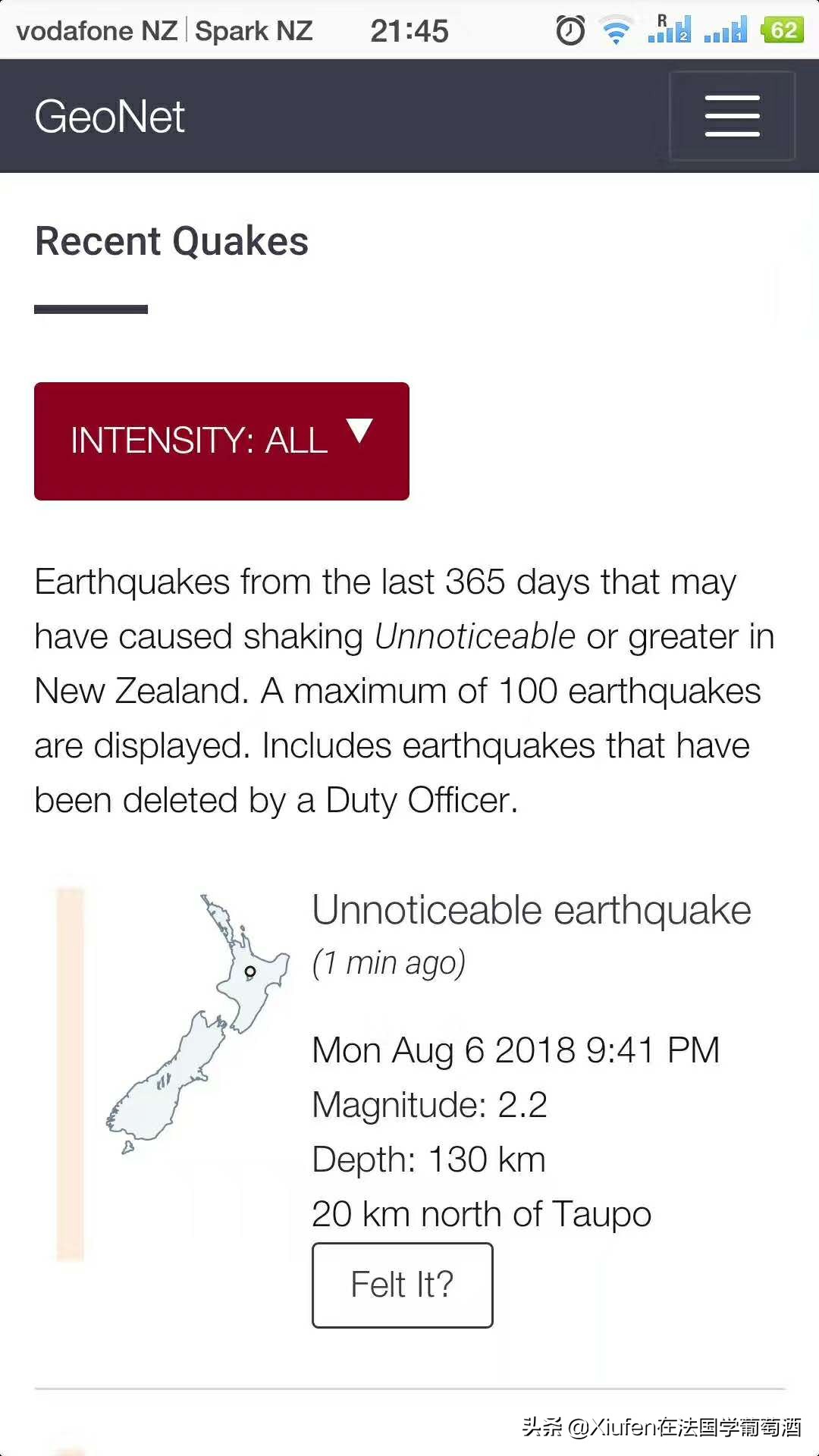Tap the alarm clock status icon
The width and height of the screenshot is (819, 1456).
point(570,30)
